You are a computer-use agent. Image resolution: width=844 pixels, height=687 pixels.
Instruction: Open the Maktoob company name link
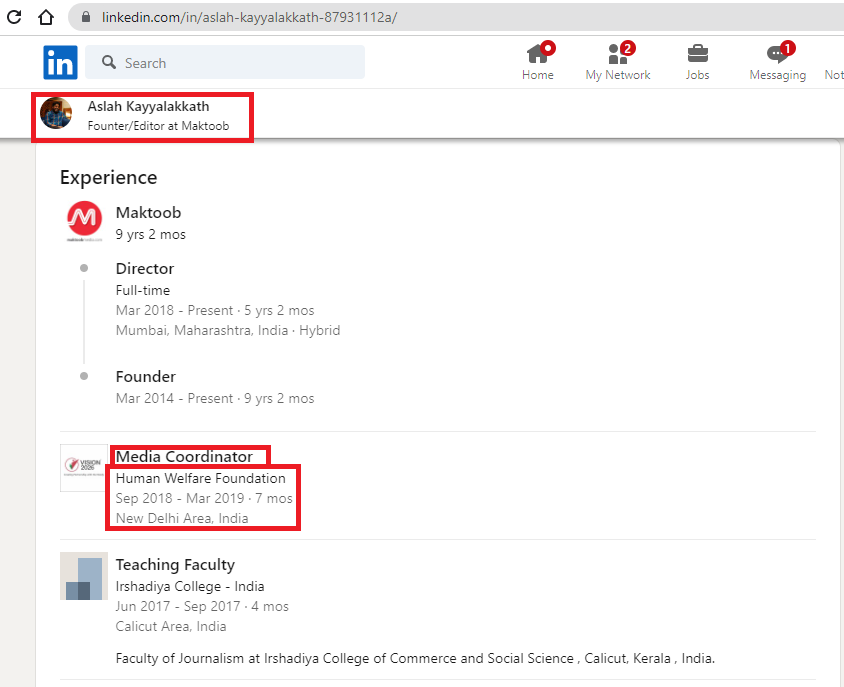pyautogui.click(x=149, y=213)
